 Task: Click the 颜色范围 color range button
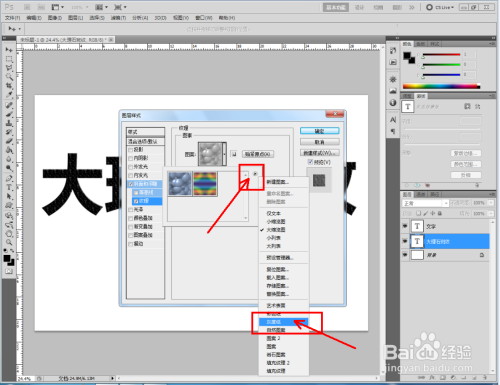click(466, 164)
